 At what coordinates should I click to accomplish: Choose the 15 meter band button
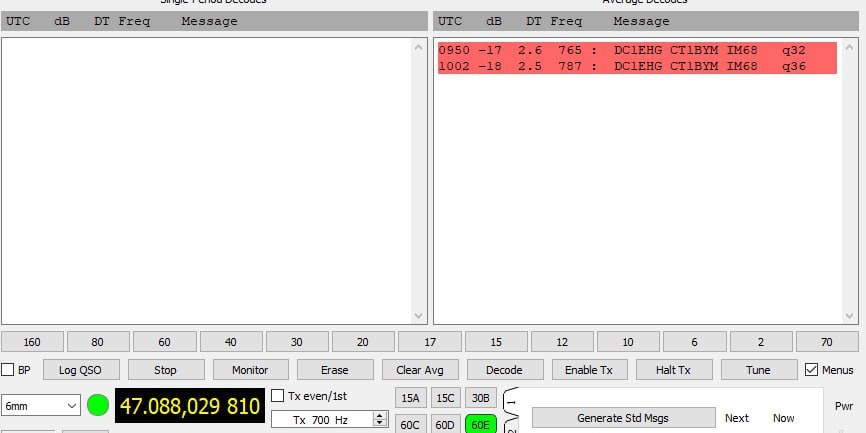pyautogui.click(x=496, y=342)
